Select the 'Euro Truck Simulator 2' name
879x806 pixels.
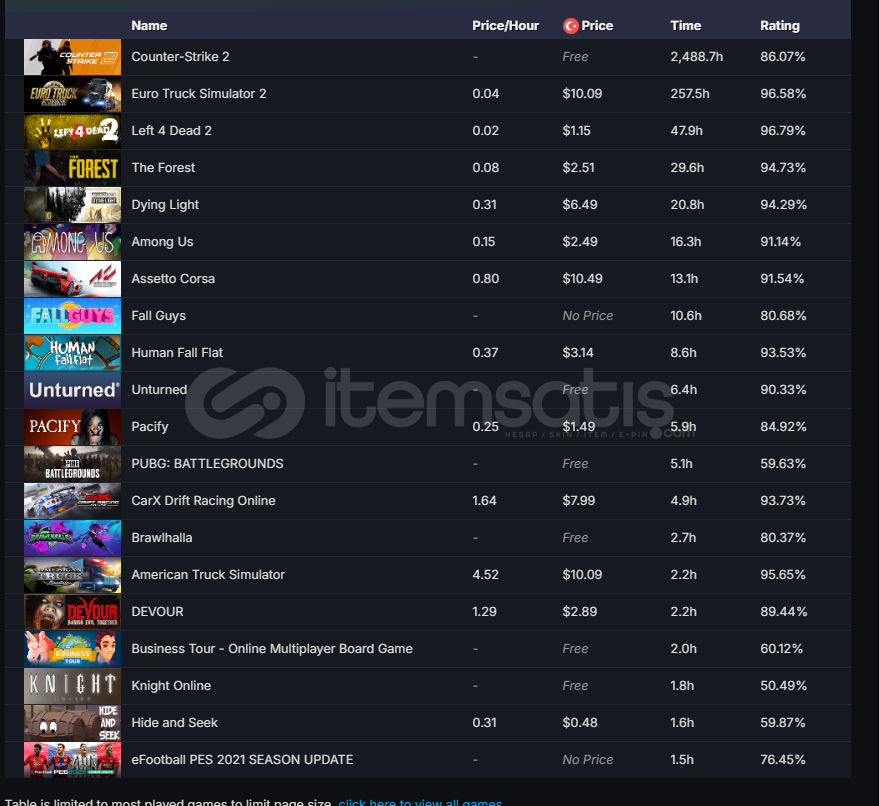(198, 94)
